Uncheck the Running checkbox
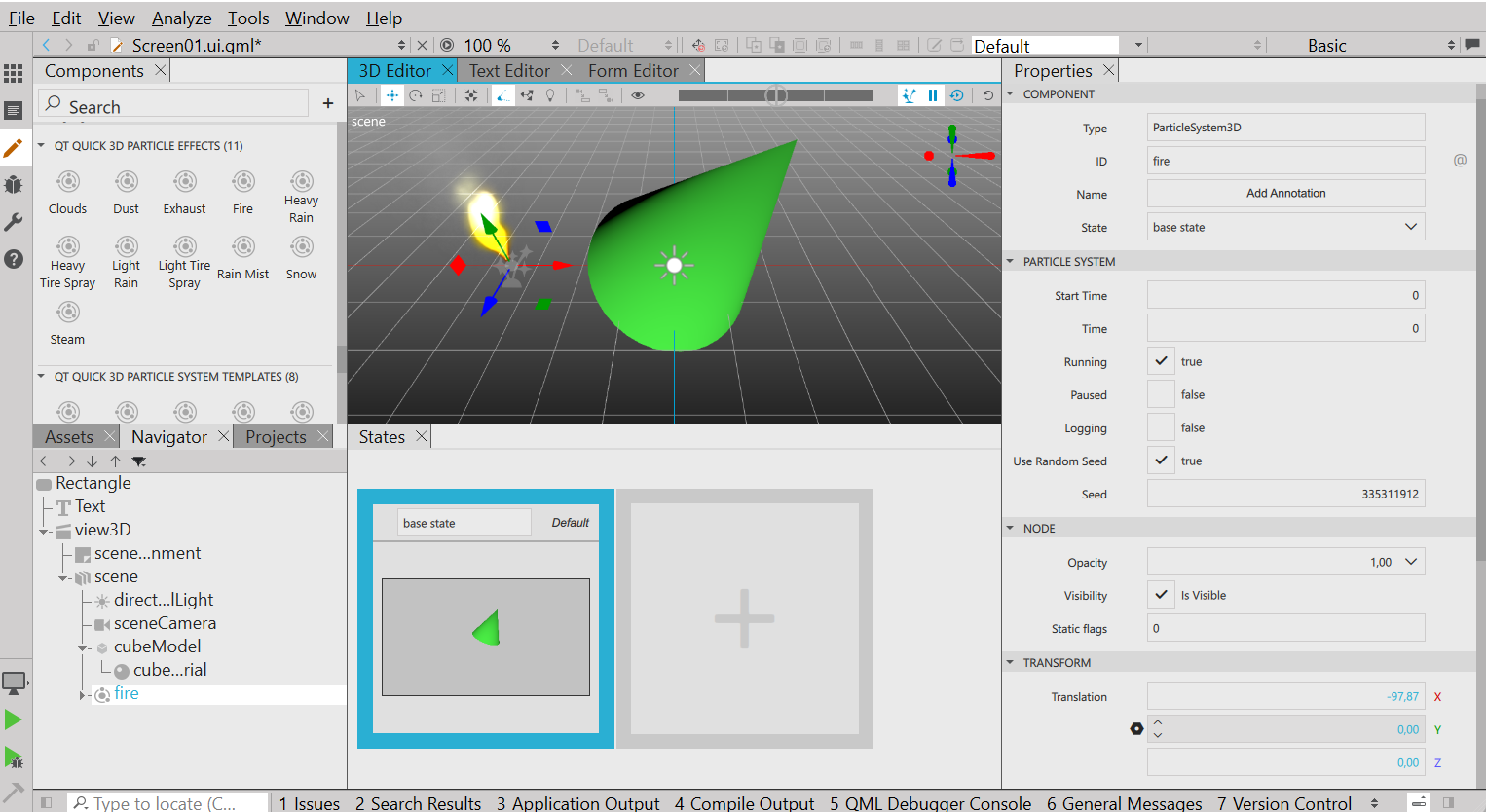 point(1161,361)
